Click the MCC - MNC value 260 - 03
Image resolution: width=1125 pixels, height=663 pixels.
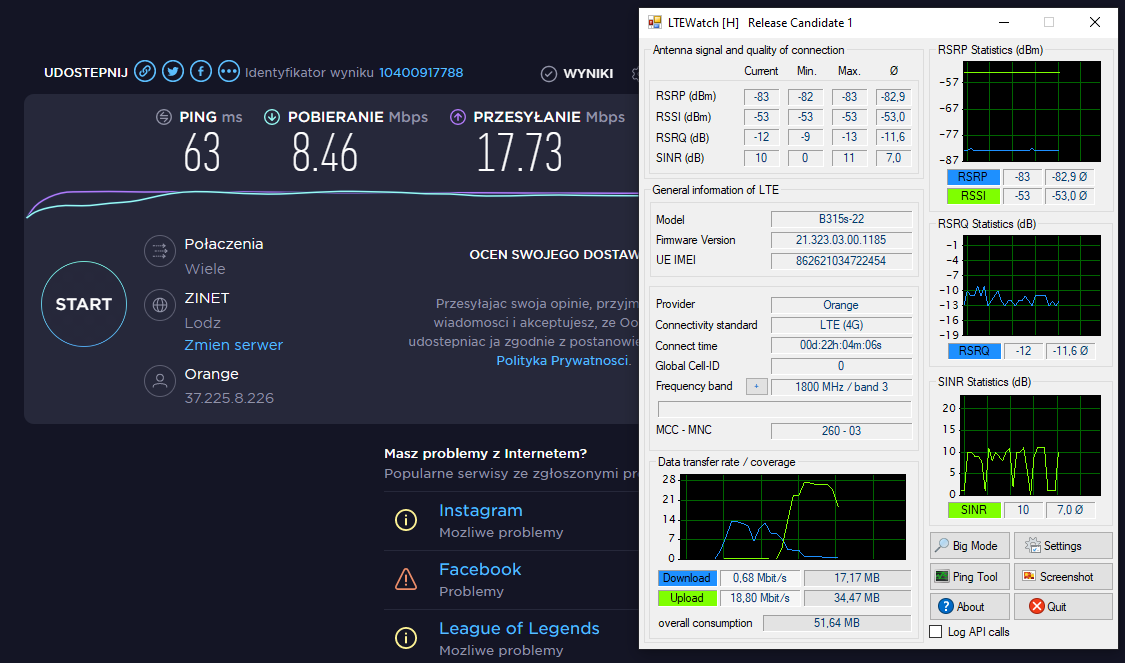click(x=841, y=431)
